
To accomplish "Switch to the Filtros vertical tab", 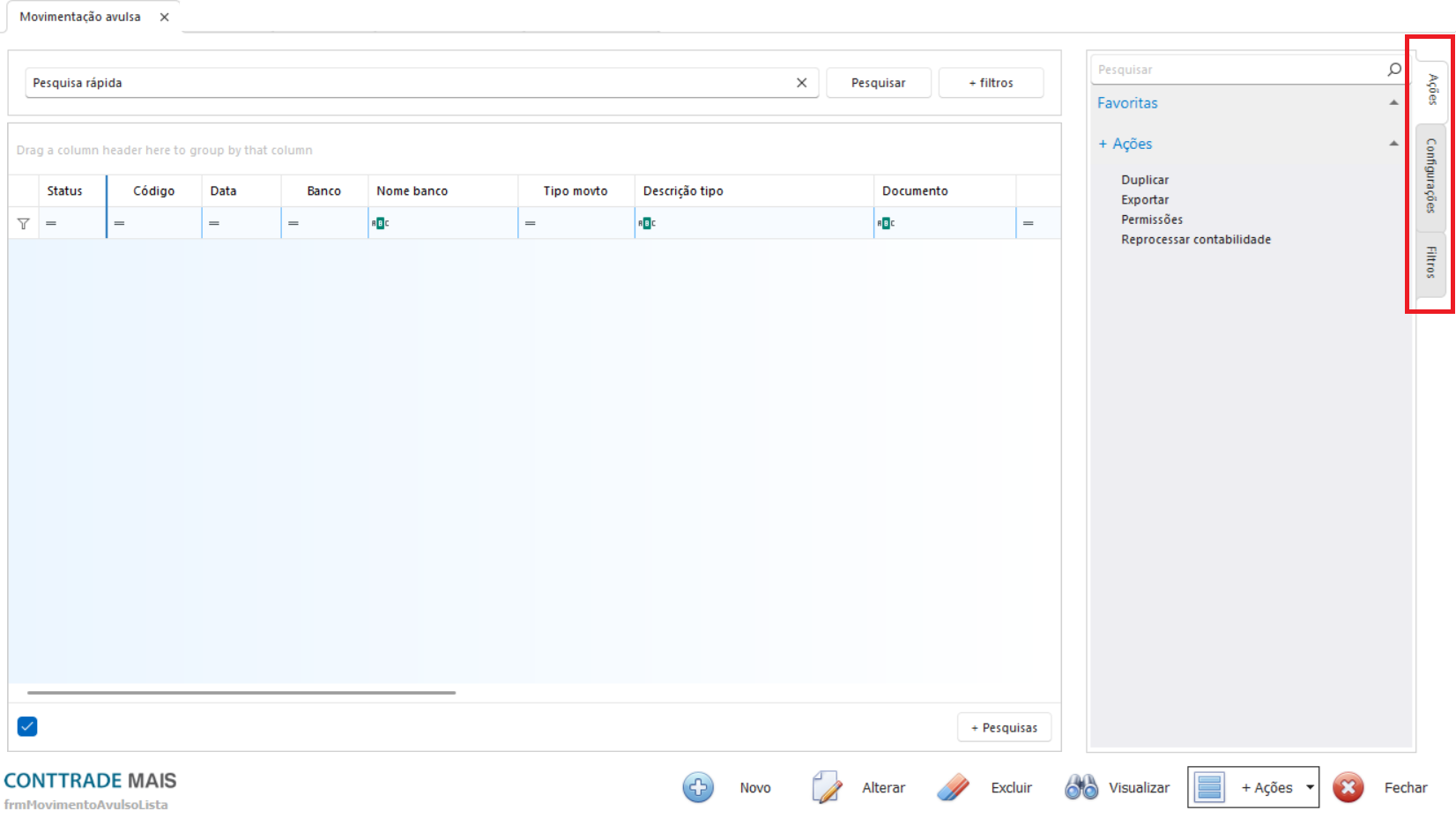I will point(1430,262).
